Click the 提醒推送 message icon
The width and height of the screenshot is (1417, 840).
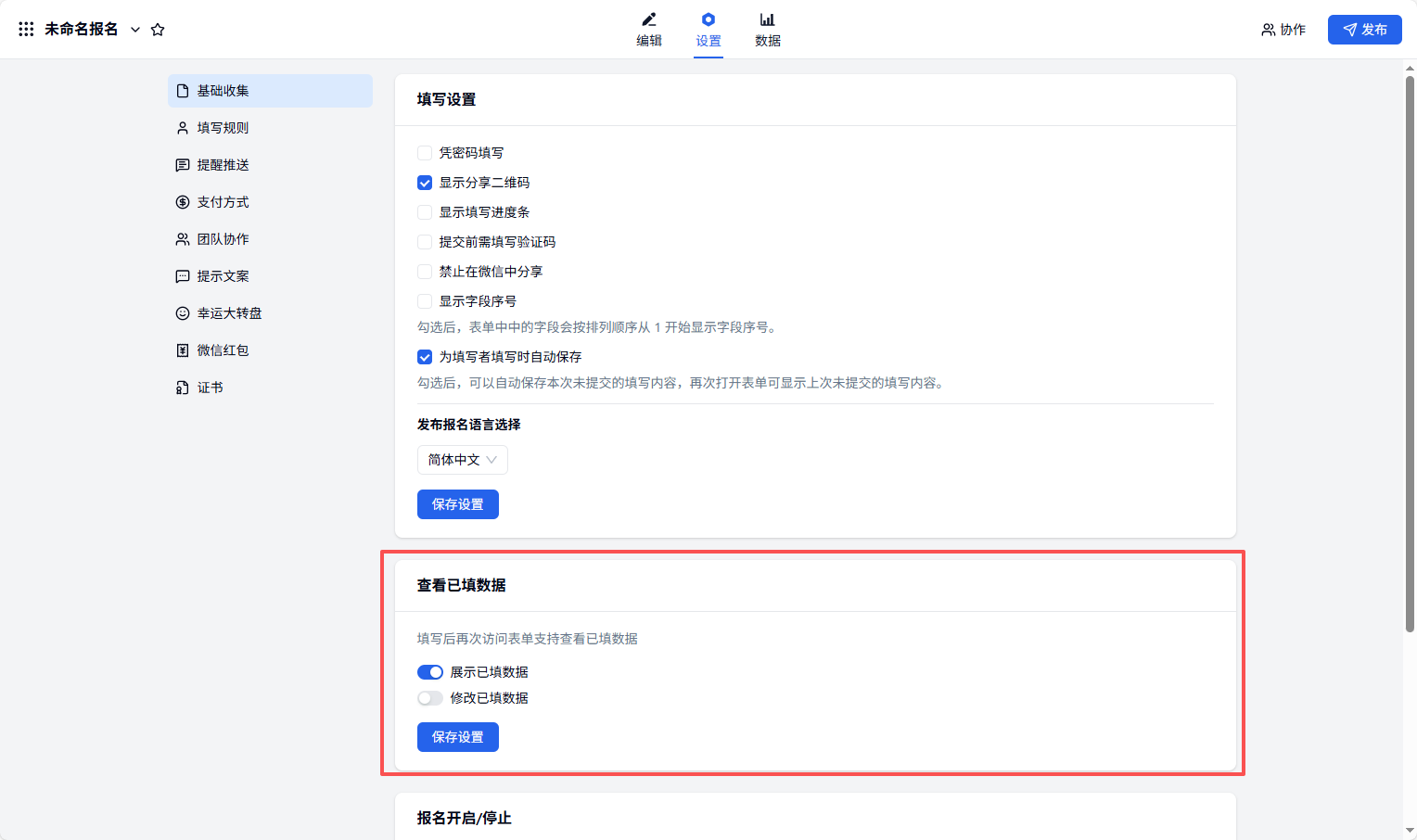(x=183, y=165)
